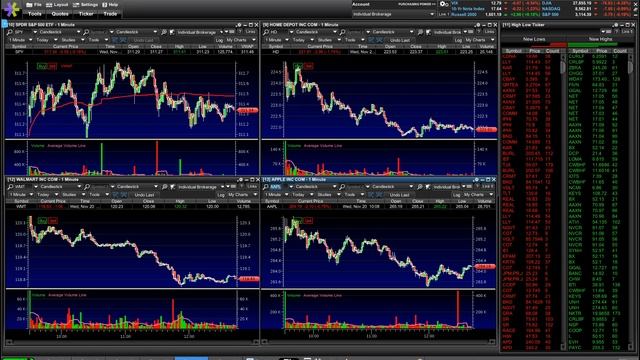Click the symbol search magnifier in Apple chart
Screen dimensions: 640x360
(x=265, y=187)
